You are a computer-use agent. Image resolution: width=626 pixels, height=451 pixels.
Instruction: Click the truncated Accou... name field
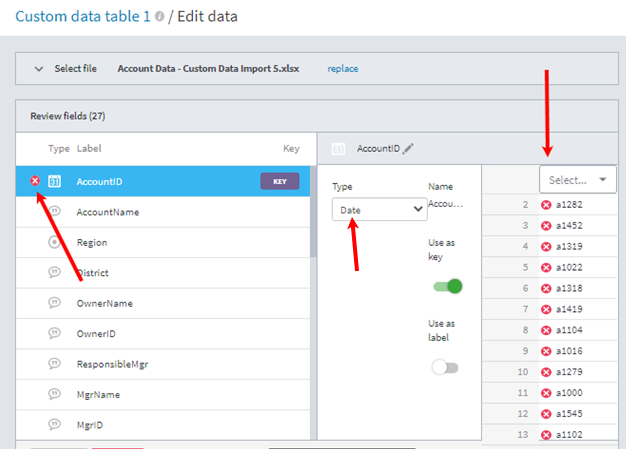tap(446, 204)
